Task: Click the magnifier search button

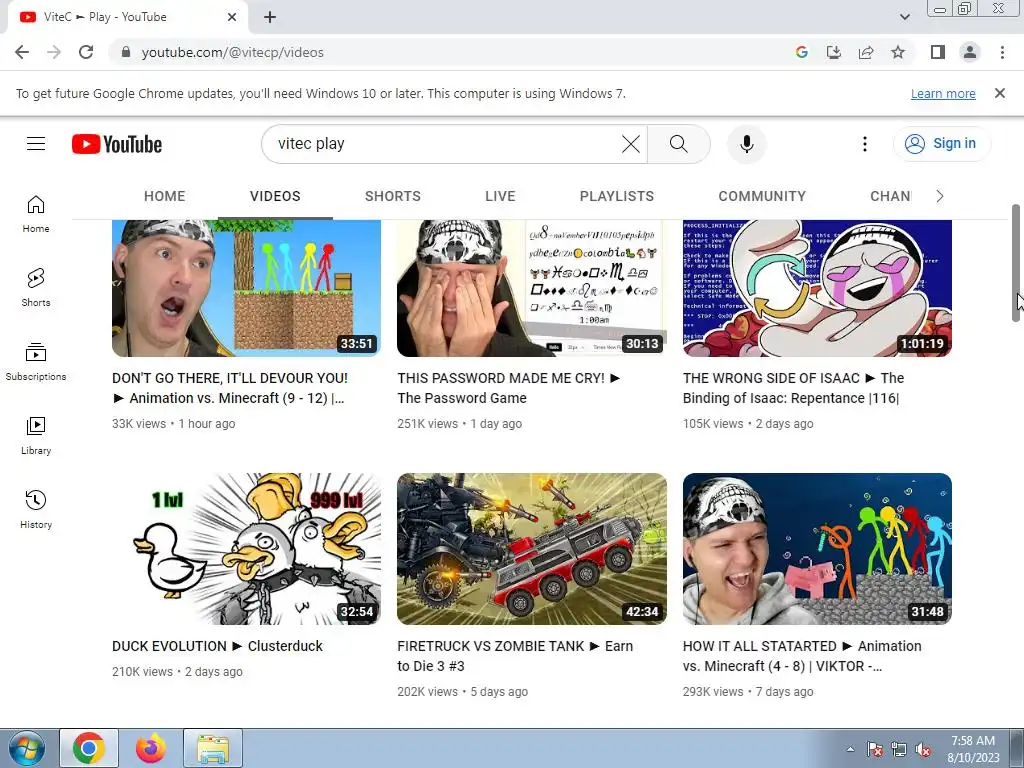Action: pos(679,144)
